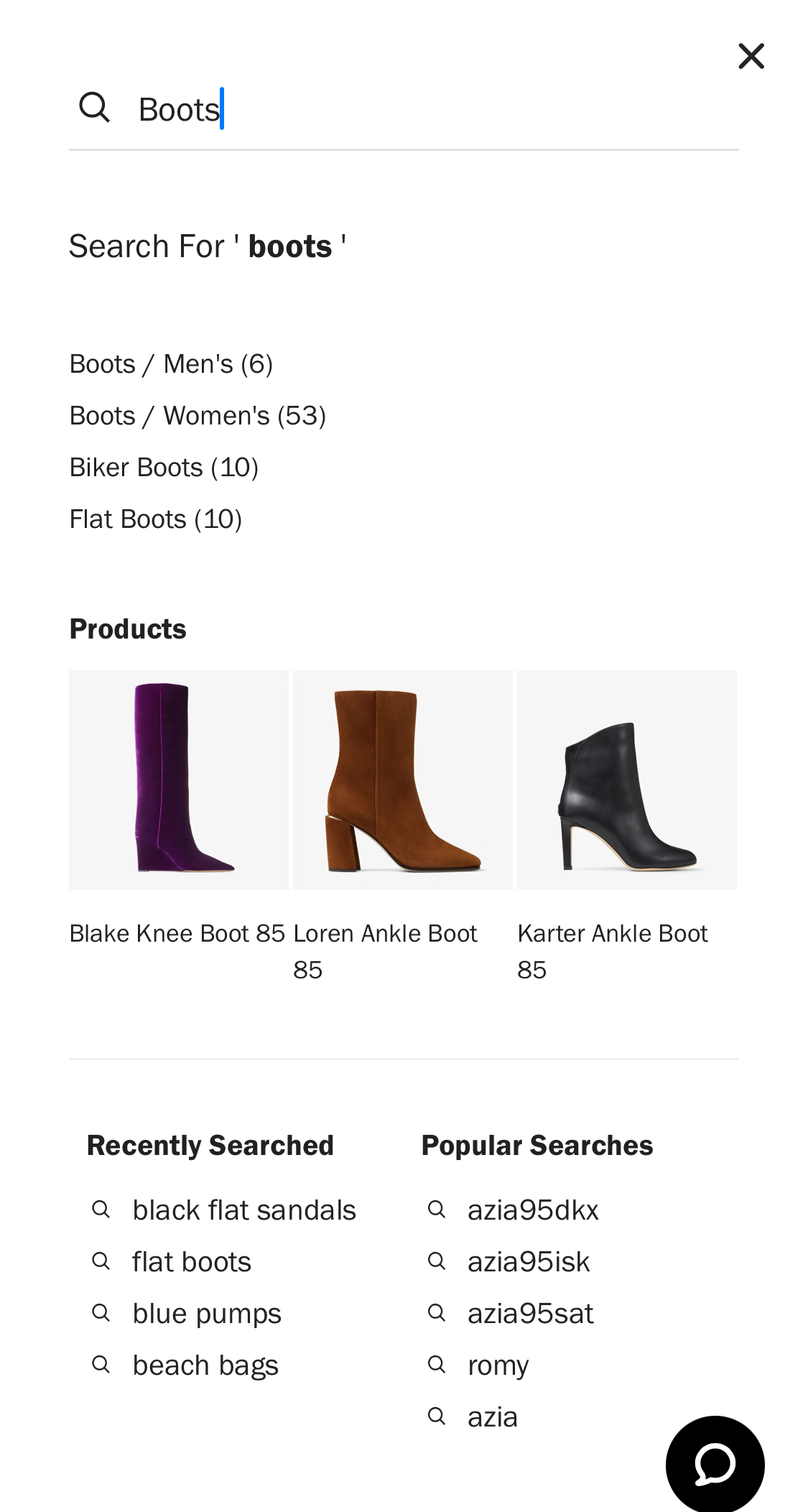
Task: Click the magnifier icon beside 'romy'
Action: point(437,1365)
